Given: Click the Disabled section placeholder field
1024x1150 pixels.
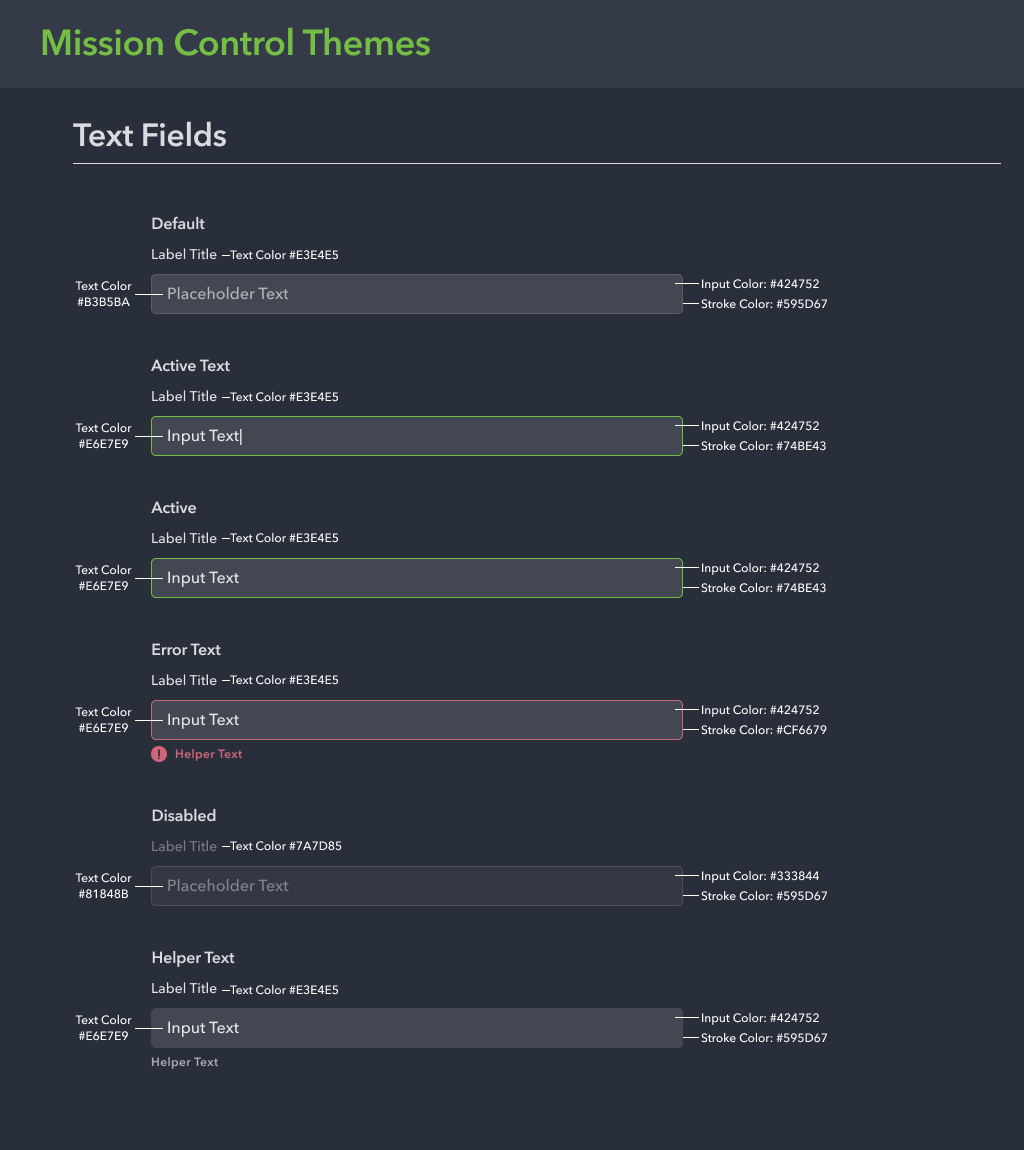Looking at the screenshot, I should point(416,886).
